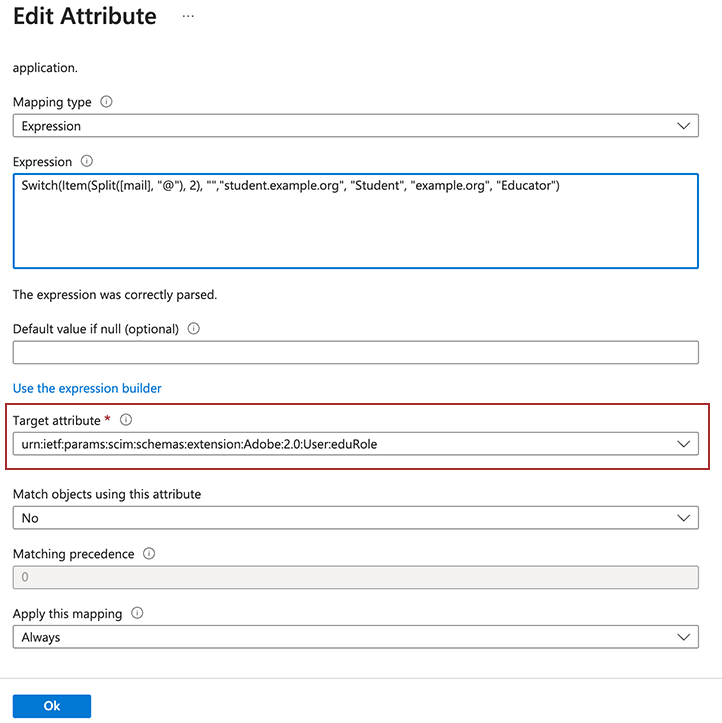Viewport: 722px width, 723px height.
Task: Click info icon next to Default value if null
Action: click(x=193, y=328)
